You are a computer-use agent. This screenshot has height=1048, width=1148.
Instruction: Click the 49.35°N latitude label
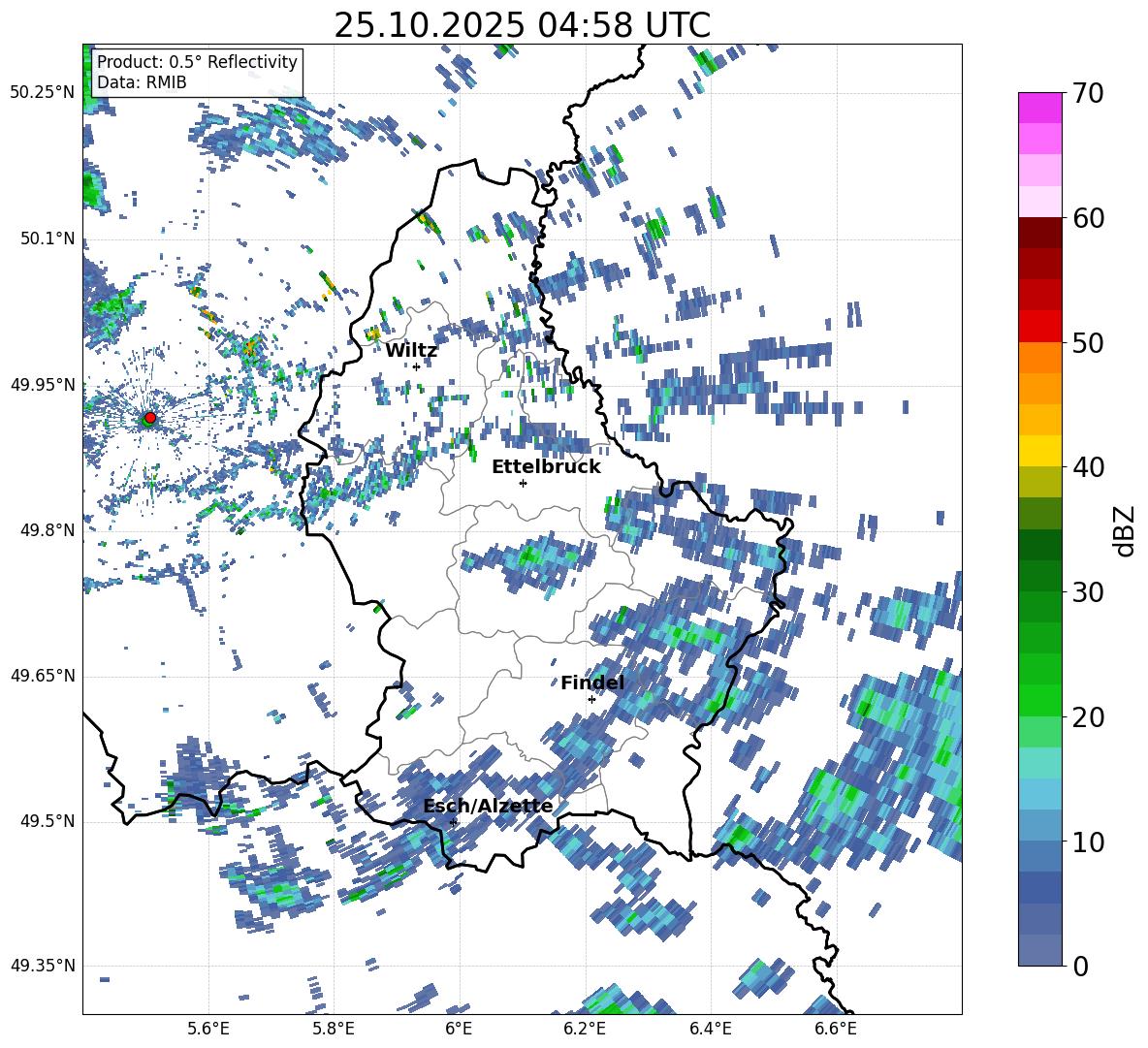[x=43, y=966]
